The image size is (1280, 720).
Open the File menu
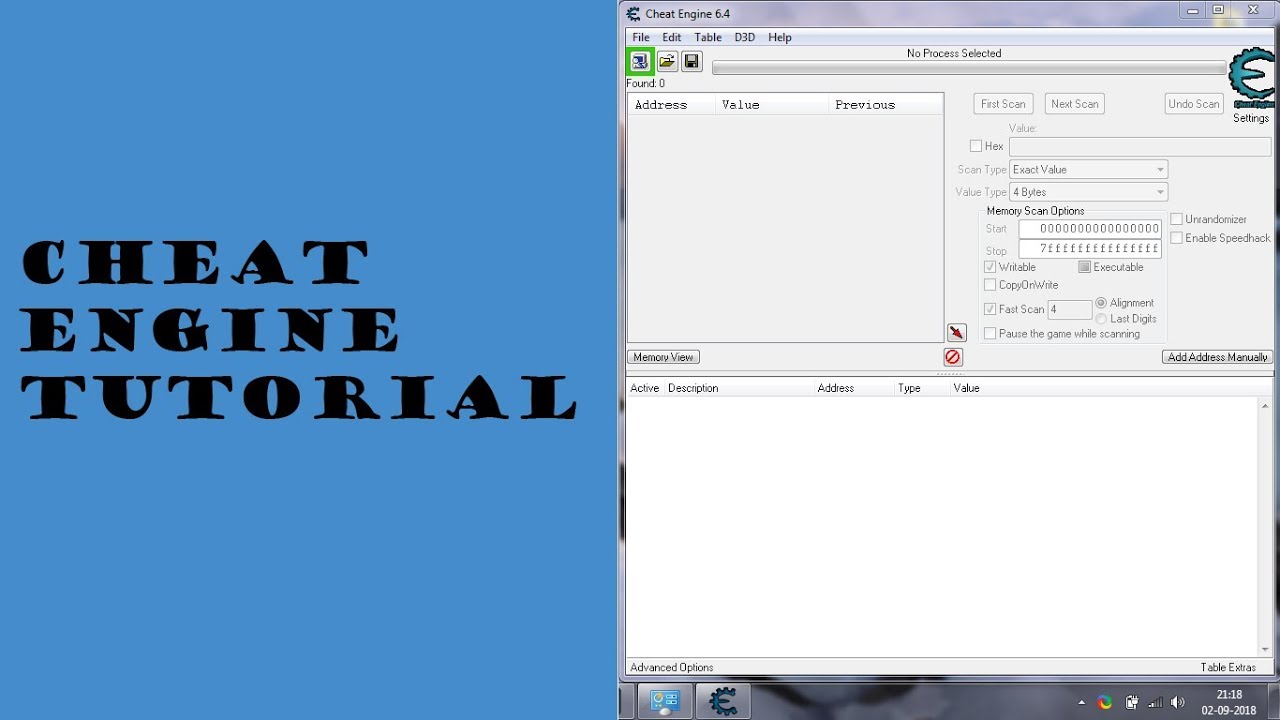pyautogui.click(x=641, y=37)
